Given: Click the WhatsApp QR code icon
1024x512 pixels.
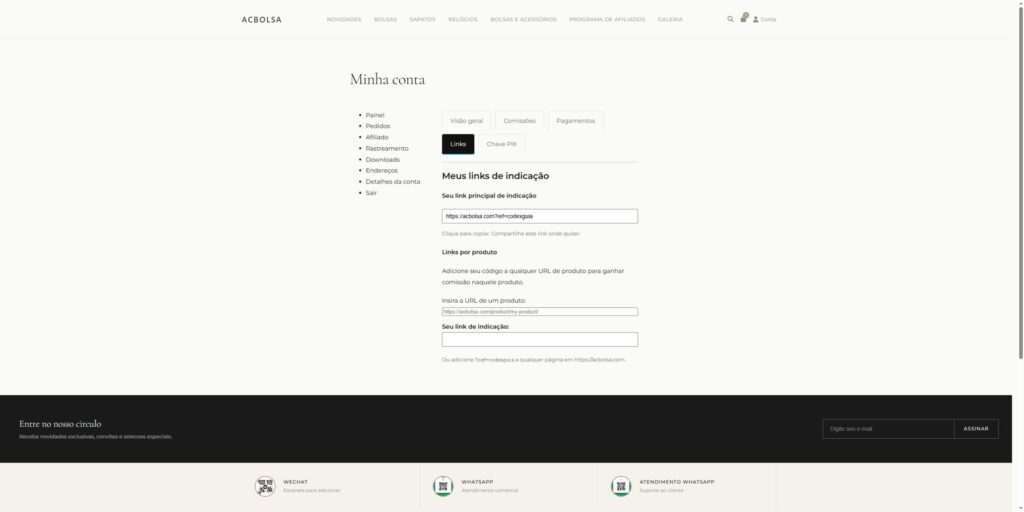Looking at the screenshot, I should point(443,486).
